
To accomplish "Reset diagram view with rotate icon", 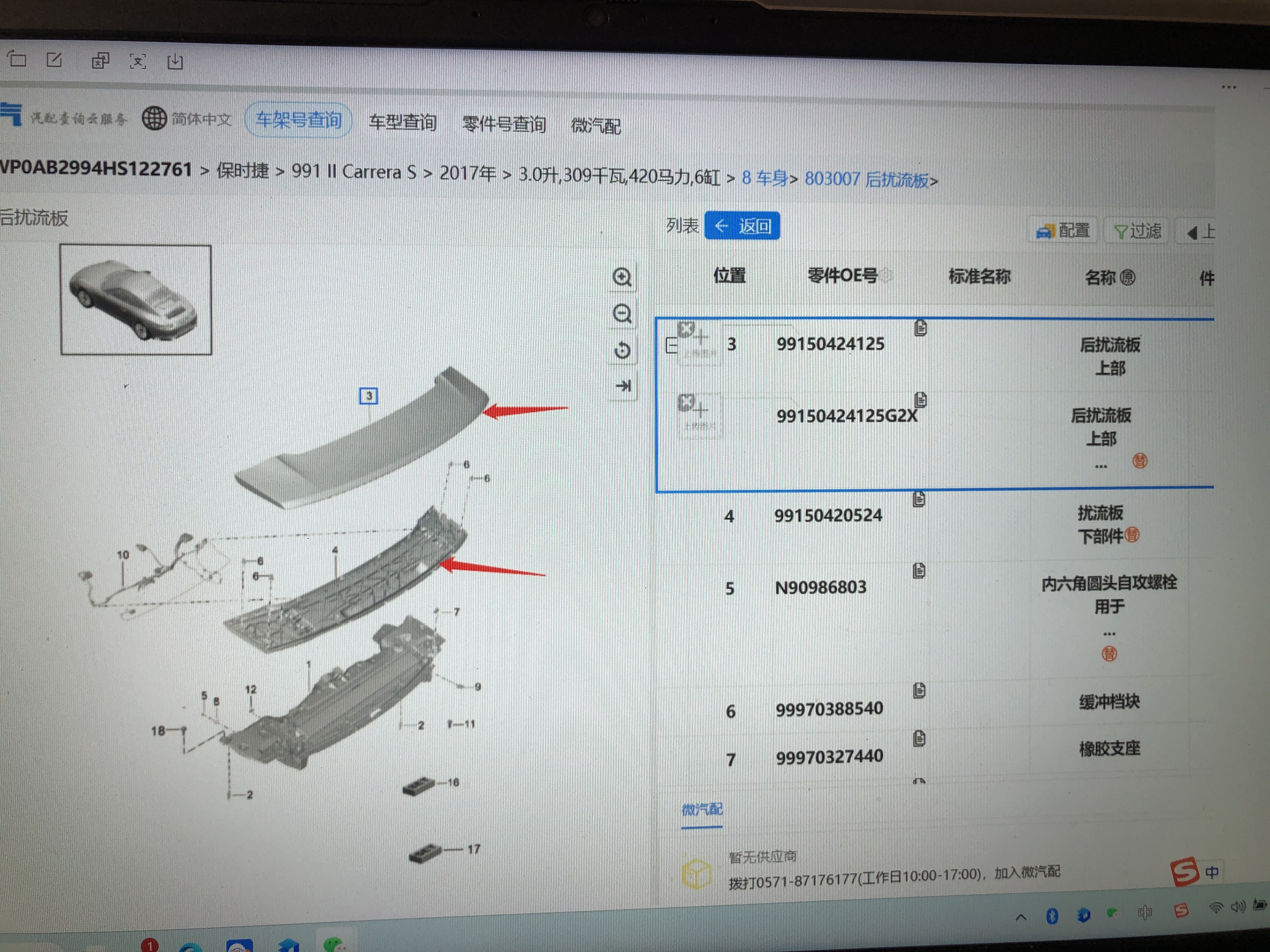I will coord(622,350).
